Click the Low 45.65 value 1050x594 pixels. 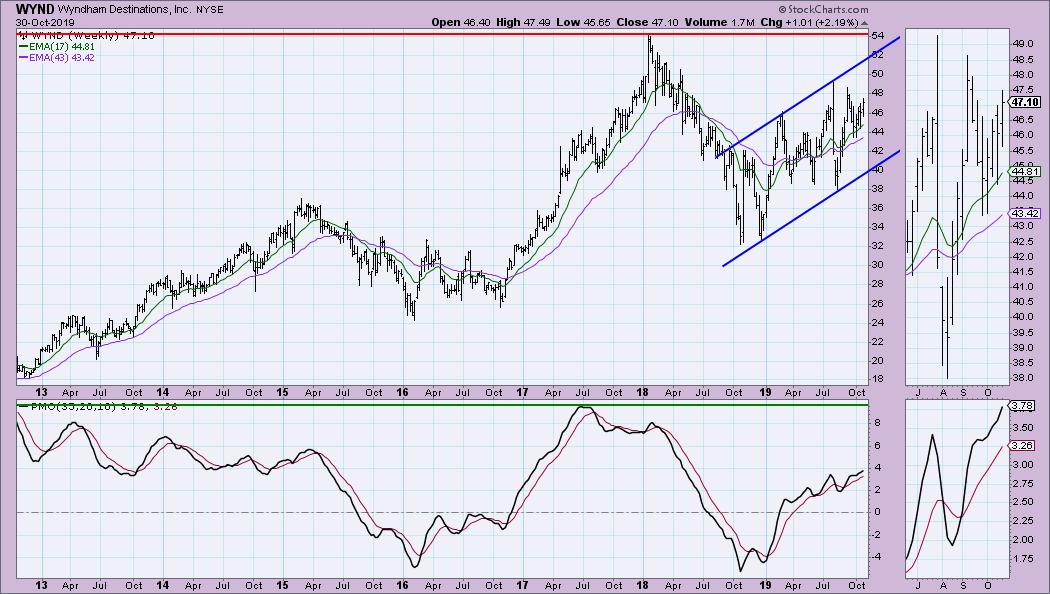(x=583, y=22)
